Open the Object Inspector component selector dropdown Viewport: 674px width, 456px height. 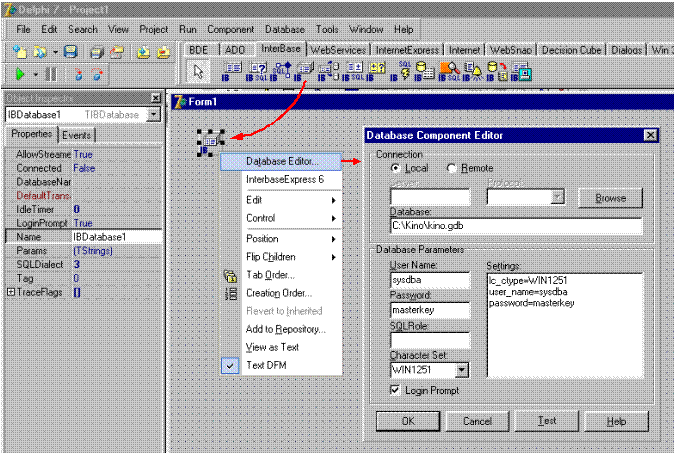153,115
